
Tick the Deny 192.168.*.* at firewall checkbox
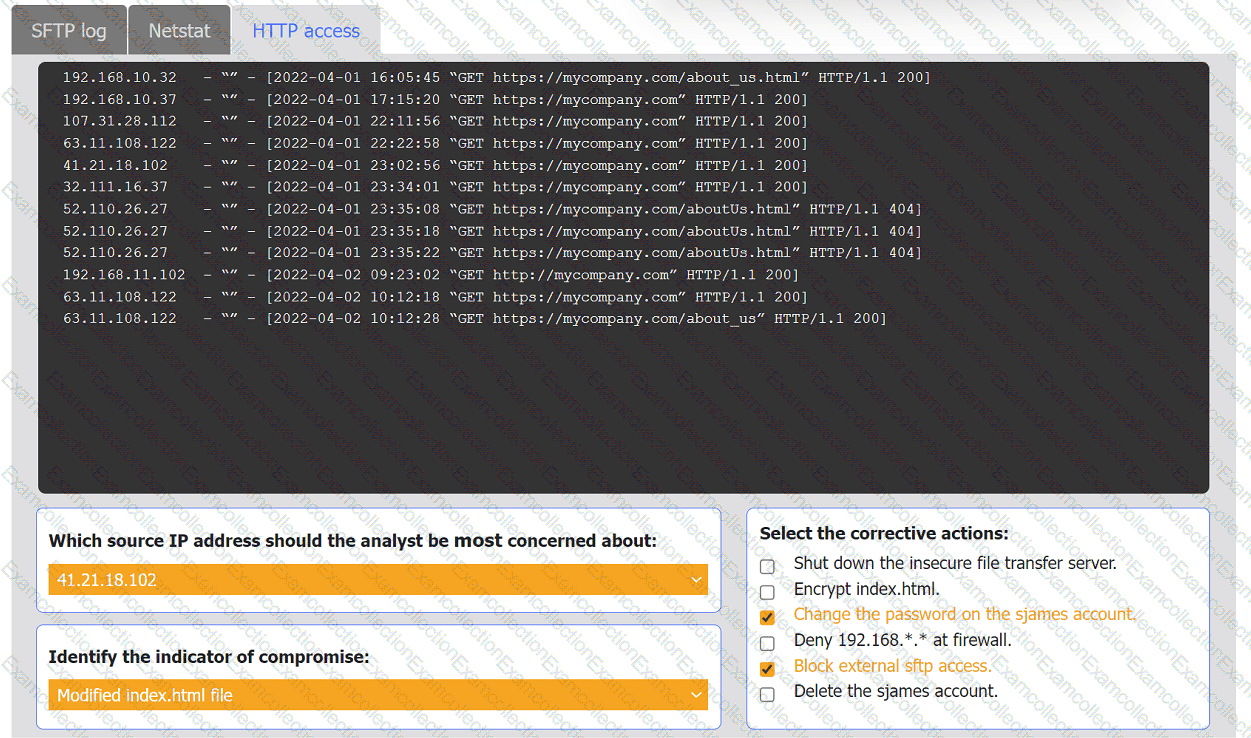point(767,644)
